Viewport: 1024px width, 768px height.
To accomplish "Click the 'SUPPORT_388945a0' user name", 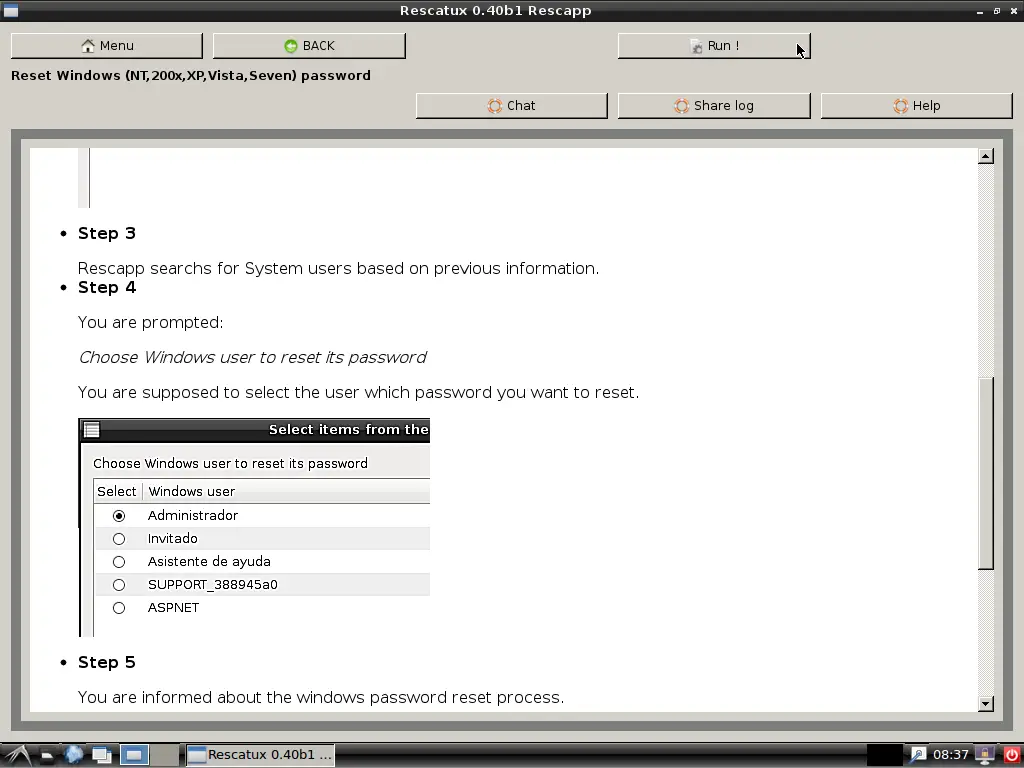I will coord(213,584).
